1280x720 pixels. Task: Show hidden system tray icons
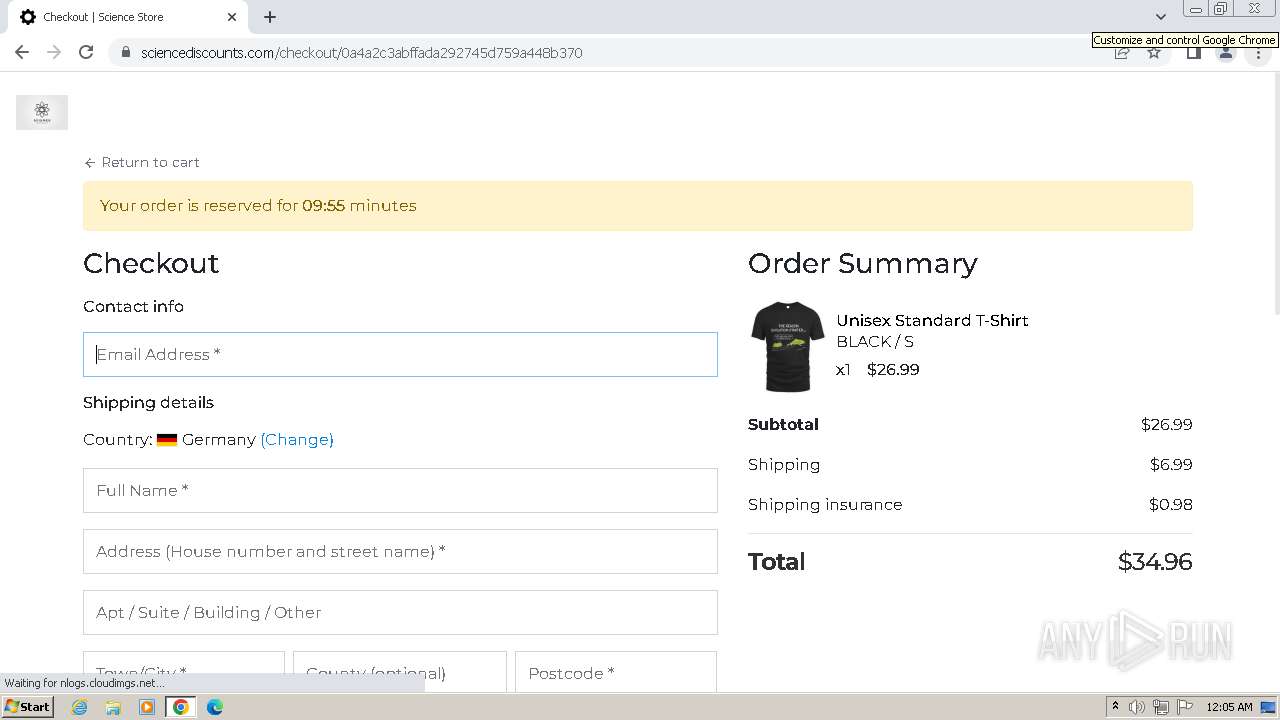click(1115, 707)
